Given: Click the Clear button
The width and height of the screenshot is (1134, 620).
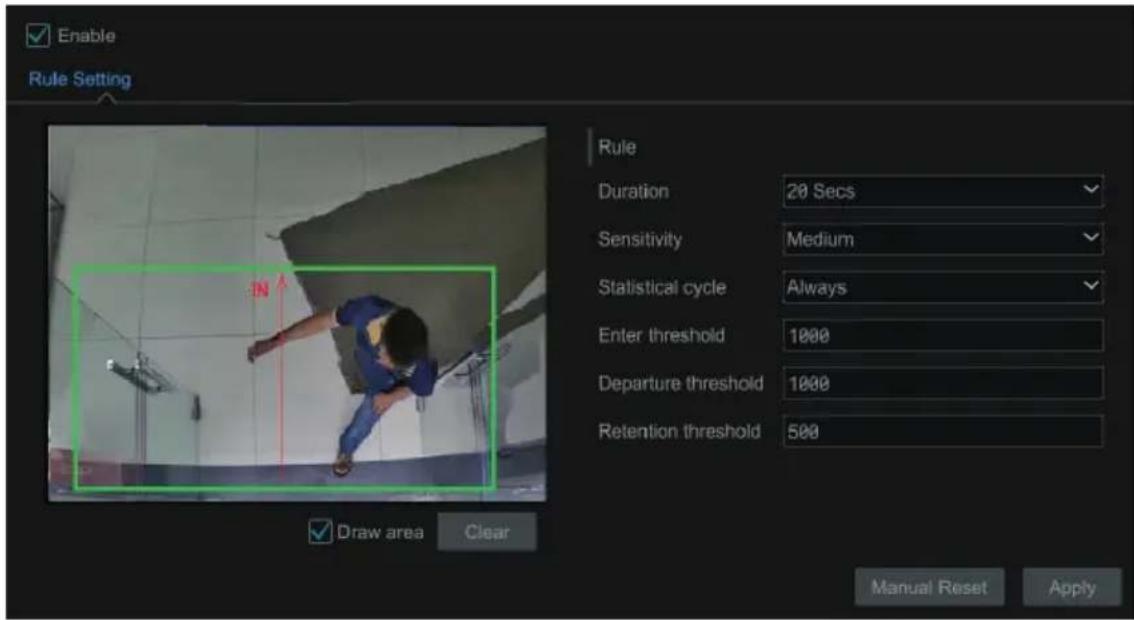Looking at the screenshot, I should 487,532.
